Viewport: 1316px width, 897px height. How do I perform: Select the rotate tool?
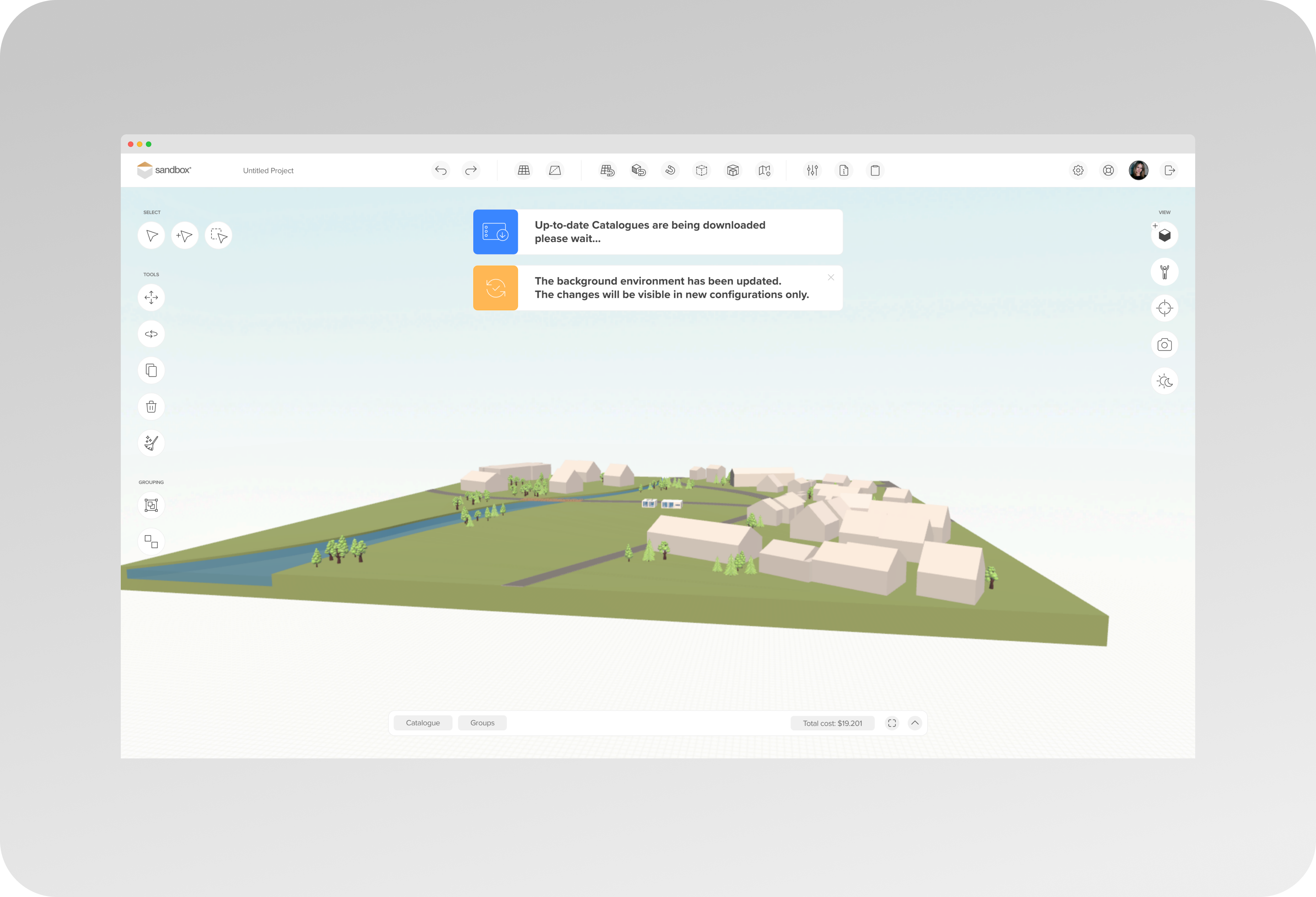click(x=151, y=334)
